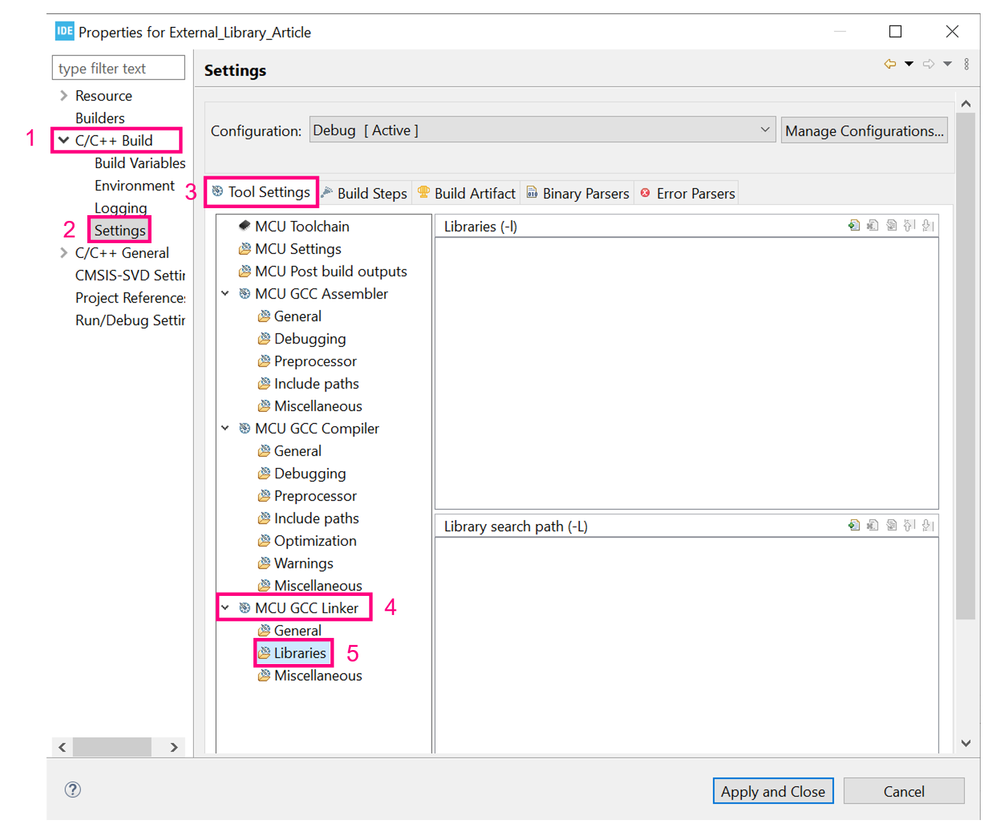Collapse the MCU GCC Assembler tree node
Image resolution: width=999 pixels, height=834 pixels.
225,294
